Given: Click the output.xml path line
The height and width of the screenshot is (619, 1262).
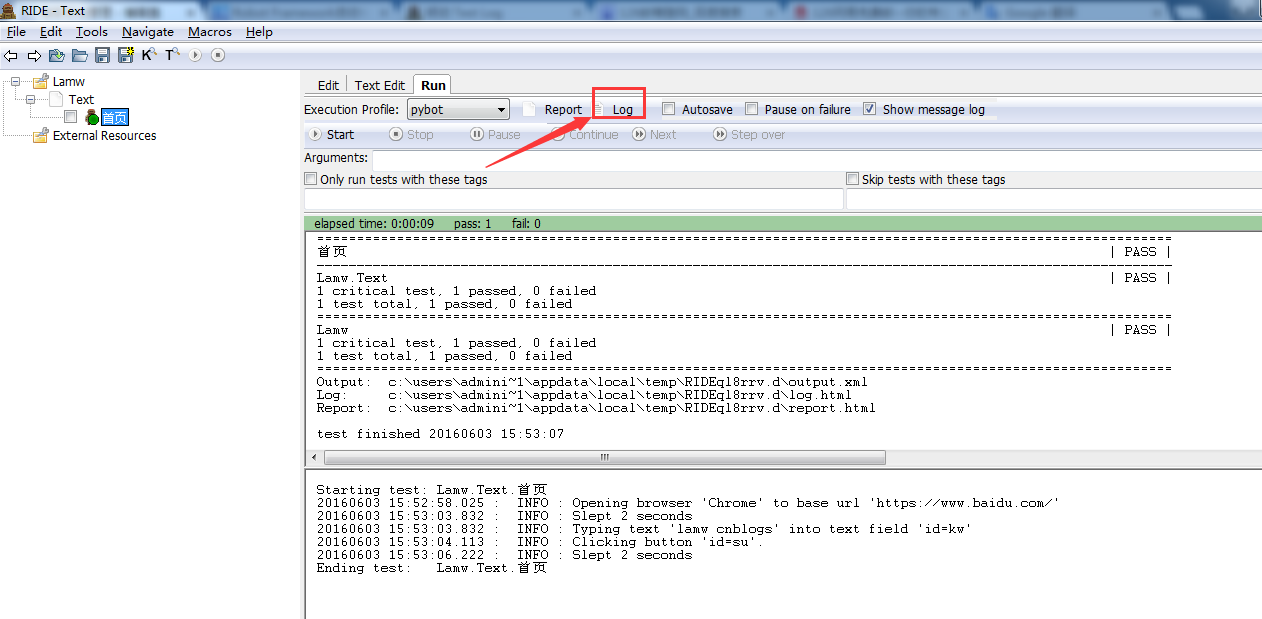Looking at the screenshot, I should point(592,382).
